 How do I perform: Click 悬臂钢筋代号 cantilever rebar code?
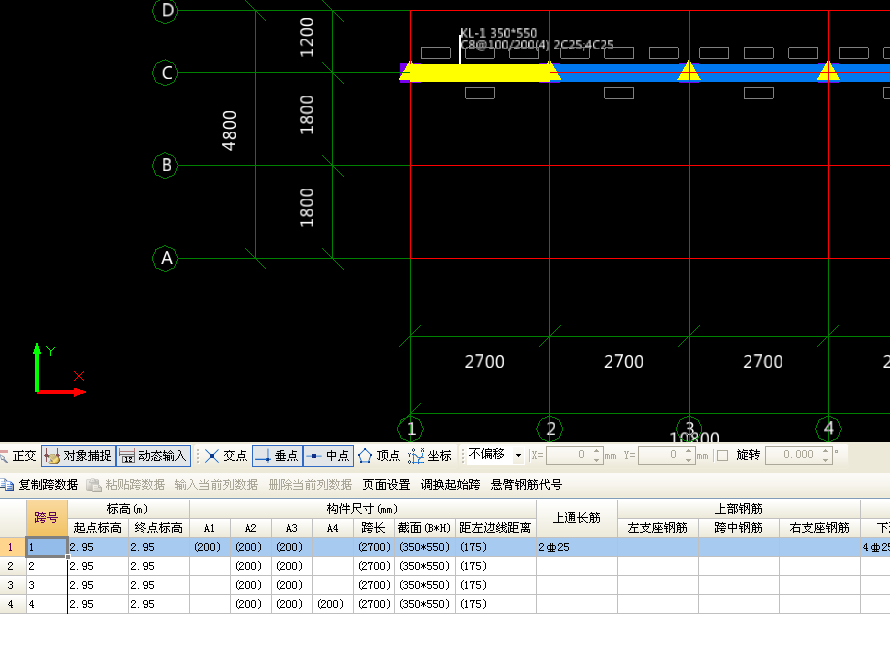point(526,485)
